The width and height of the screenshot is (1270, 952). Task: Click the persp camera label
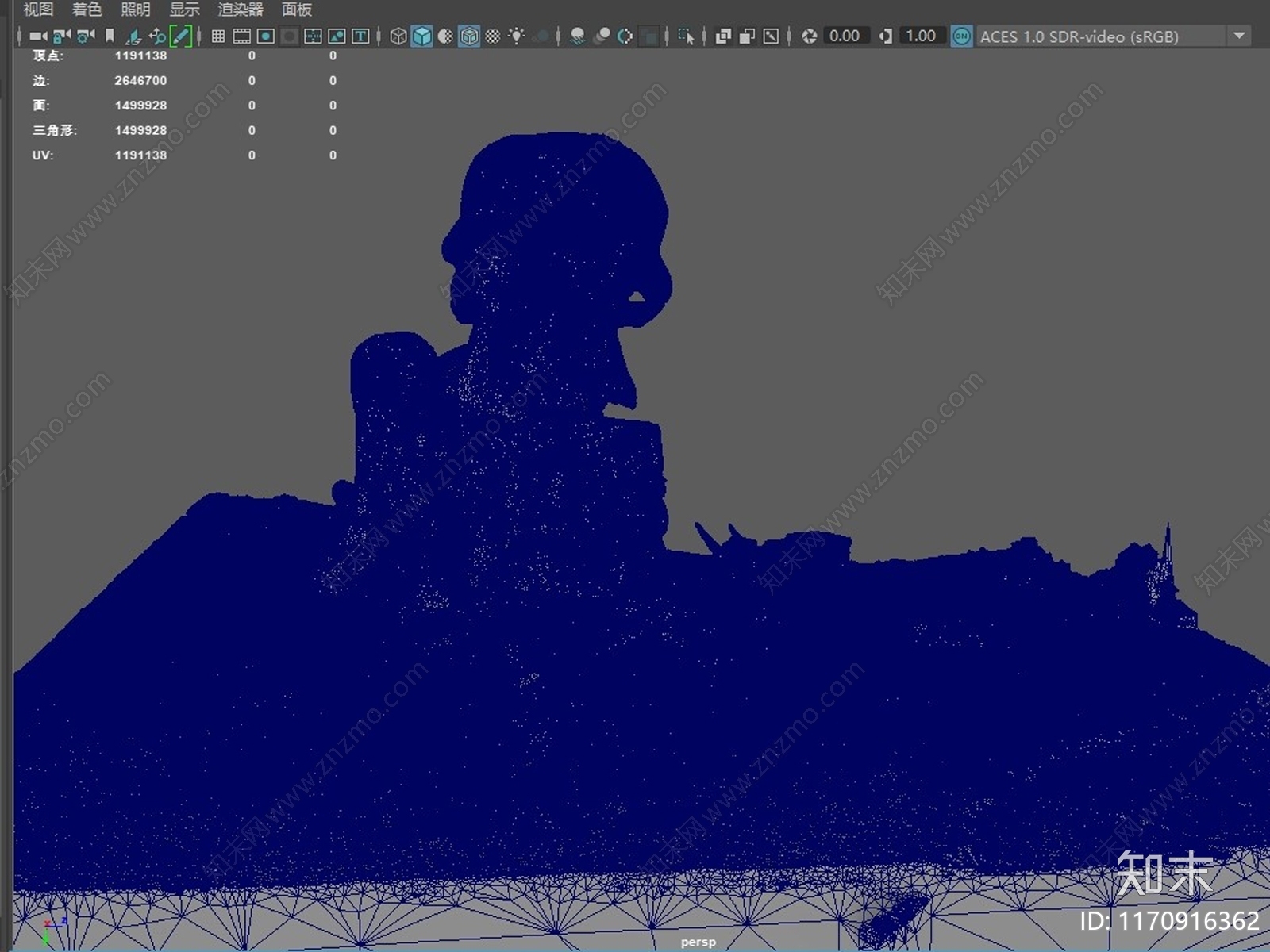click(x=698, y=942)
